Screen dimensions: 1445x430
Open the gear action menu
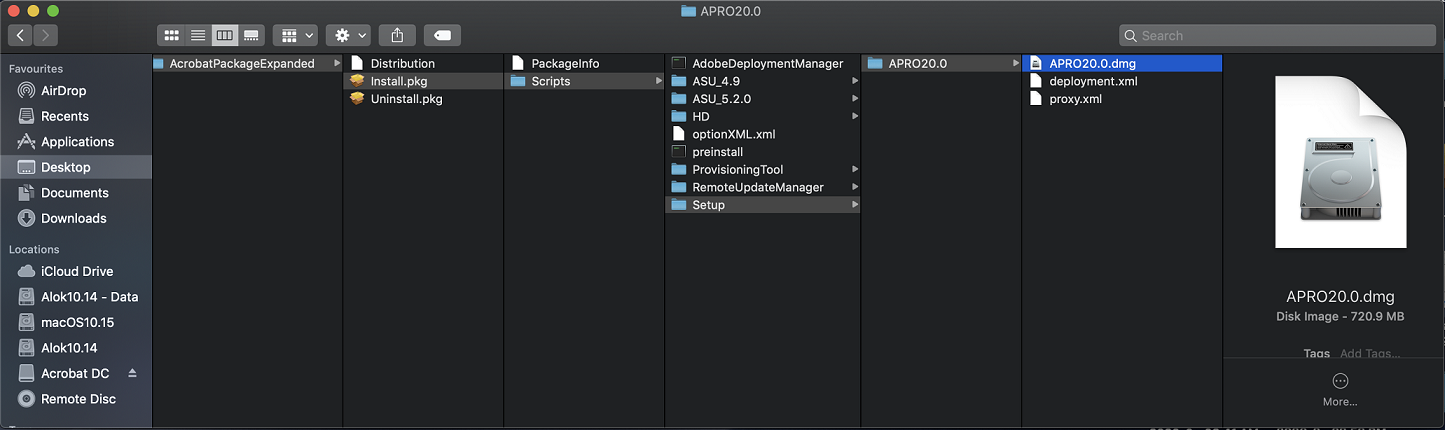[x=349, y=35]
